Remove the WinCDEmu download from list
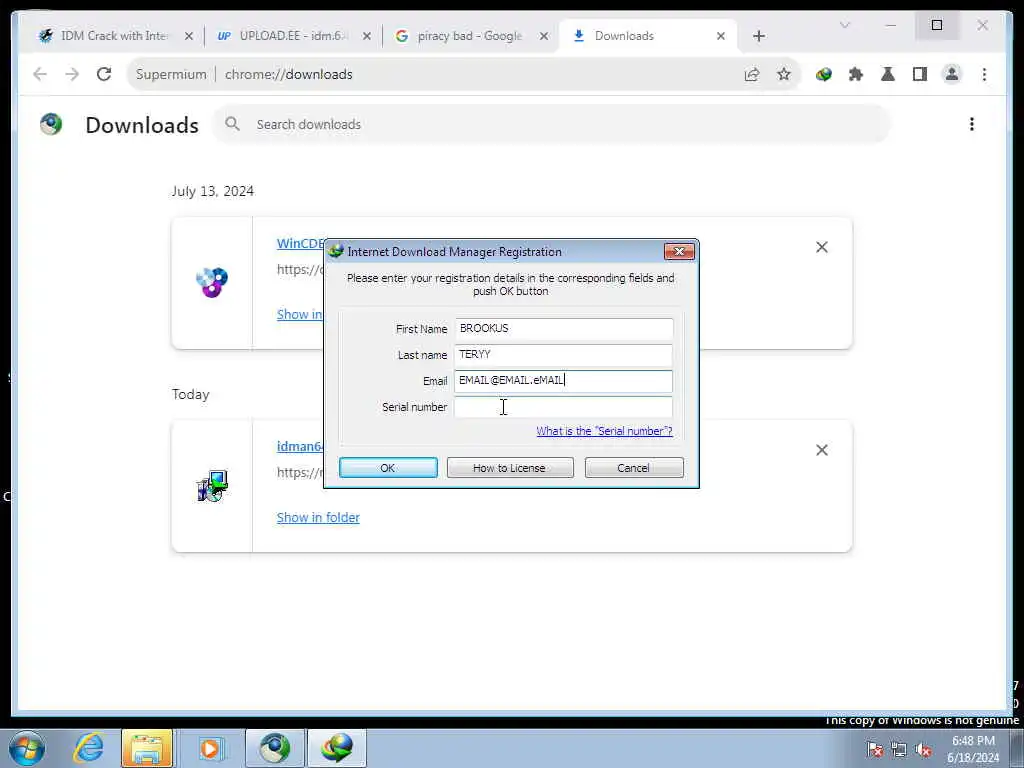 (x=822, y=247)
